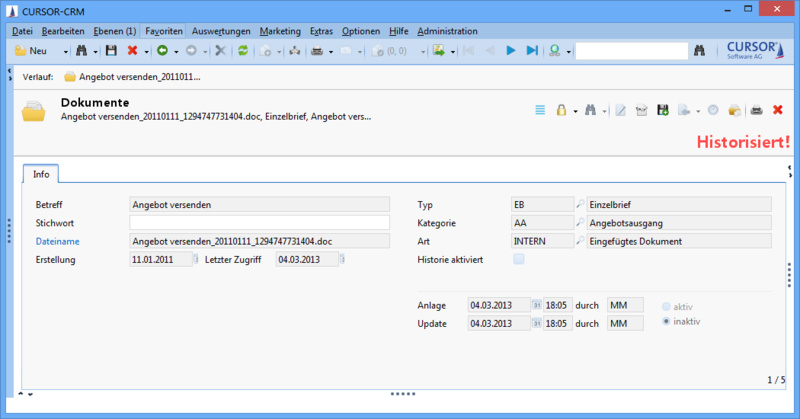Click the red X delete icon in document header
Viewport: 800px width, 419px height.
click(x=778, y=110)
